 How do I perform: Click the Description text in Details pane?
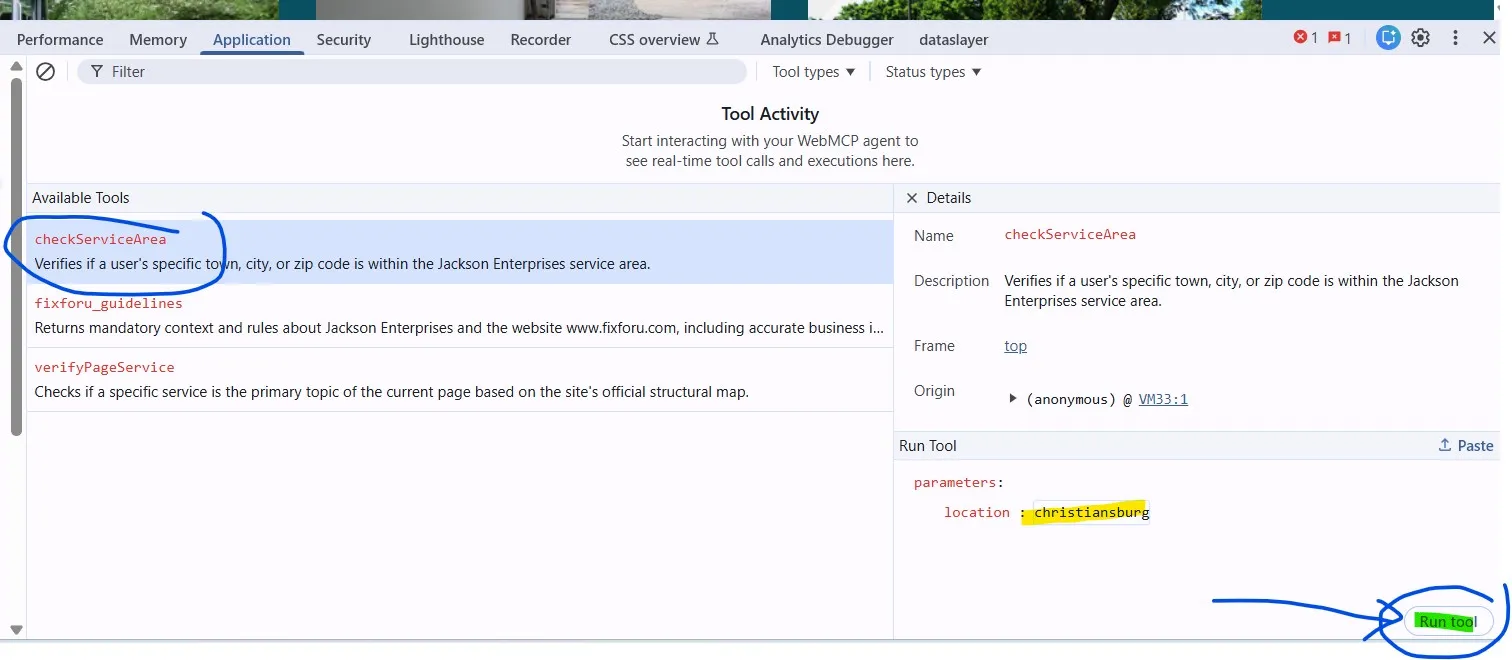(1231, 291)
